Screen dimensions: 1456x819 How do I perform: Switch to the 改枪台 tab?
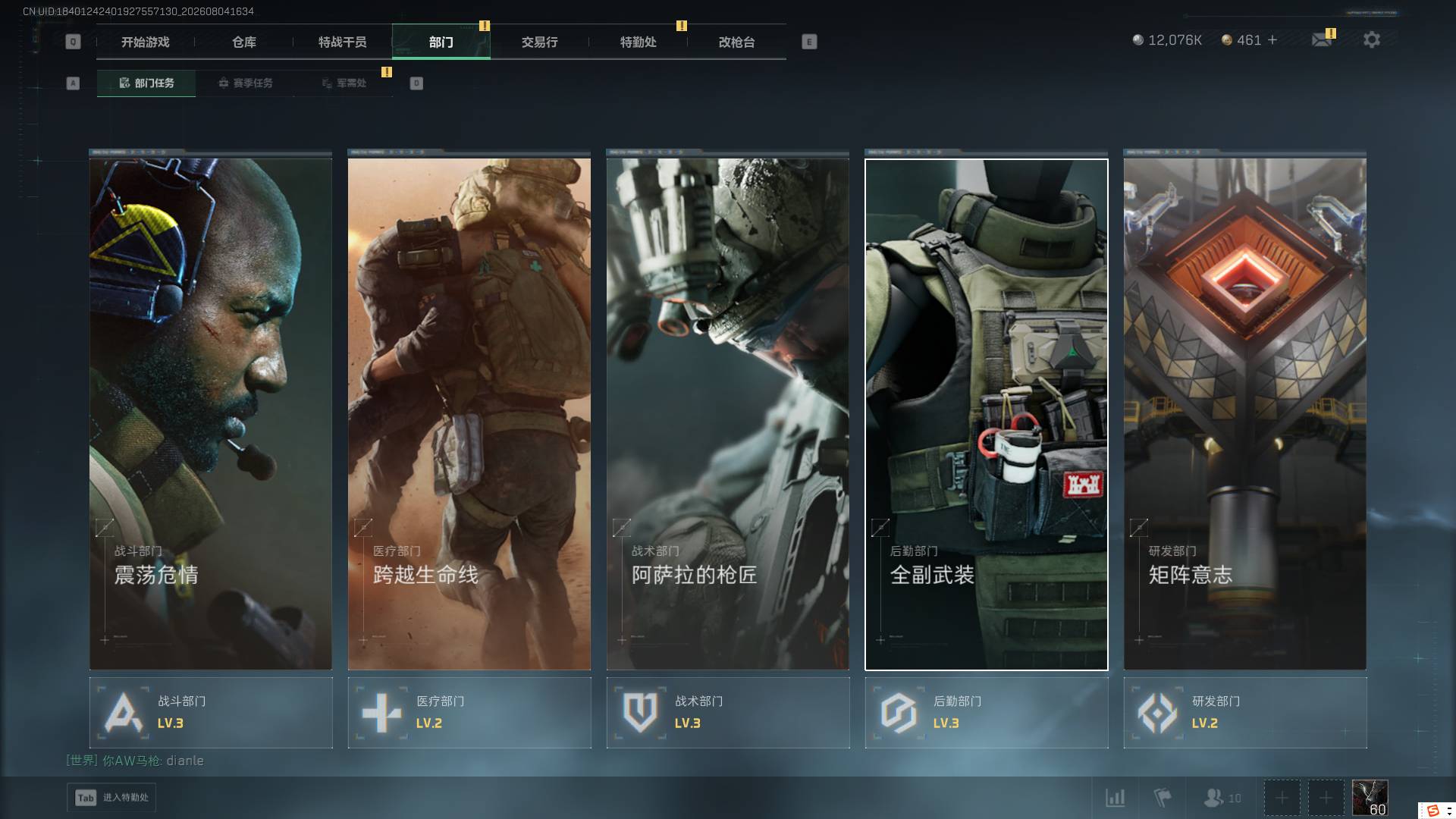coord(736,42)
